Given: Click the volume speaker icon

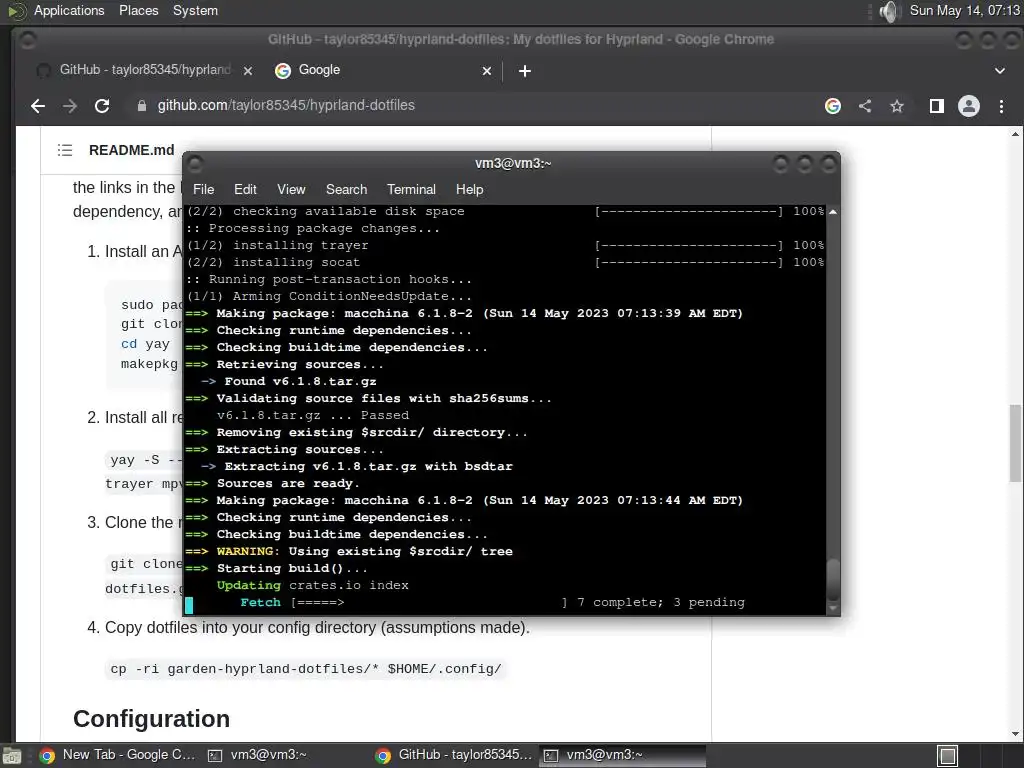Looking at the screenshot, I should (889, 11).
